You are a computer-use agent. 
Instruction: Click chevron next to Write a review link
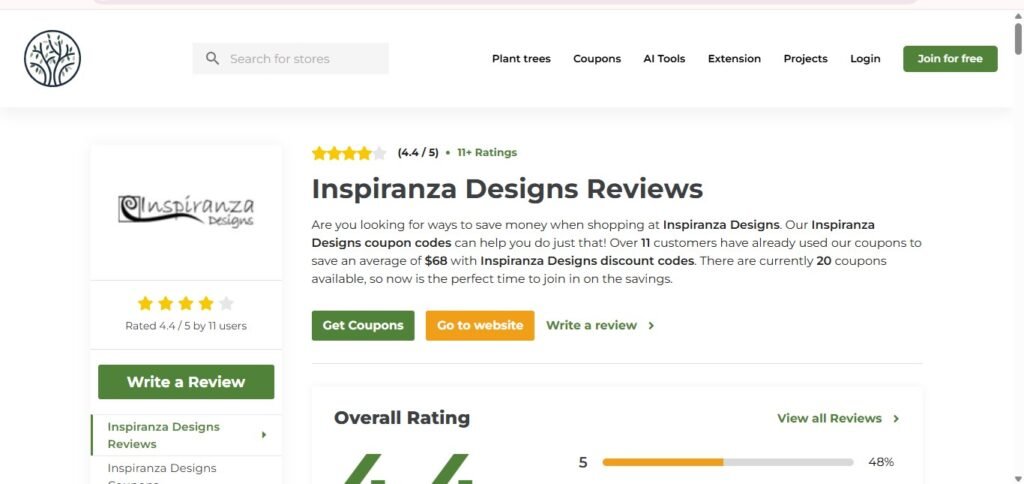[651, 325]
